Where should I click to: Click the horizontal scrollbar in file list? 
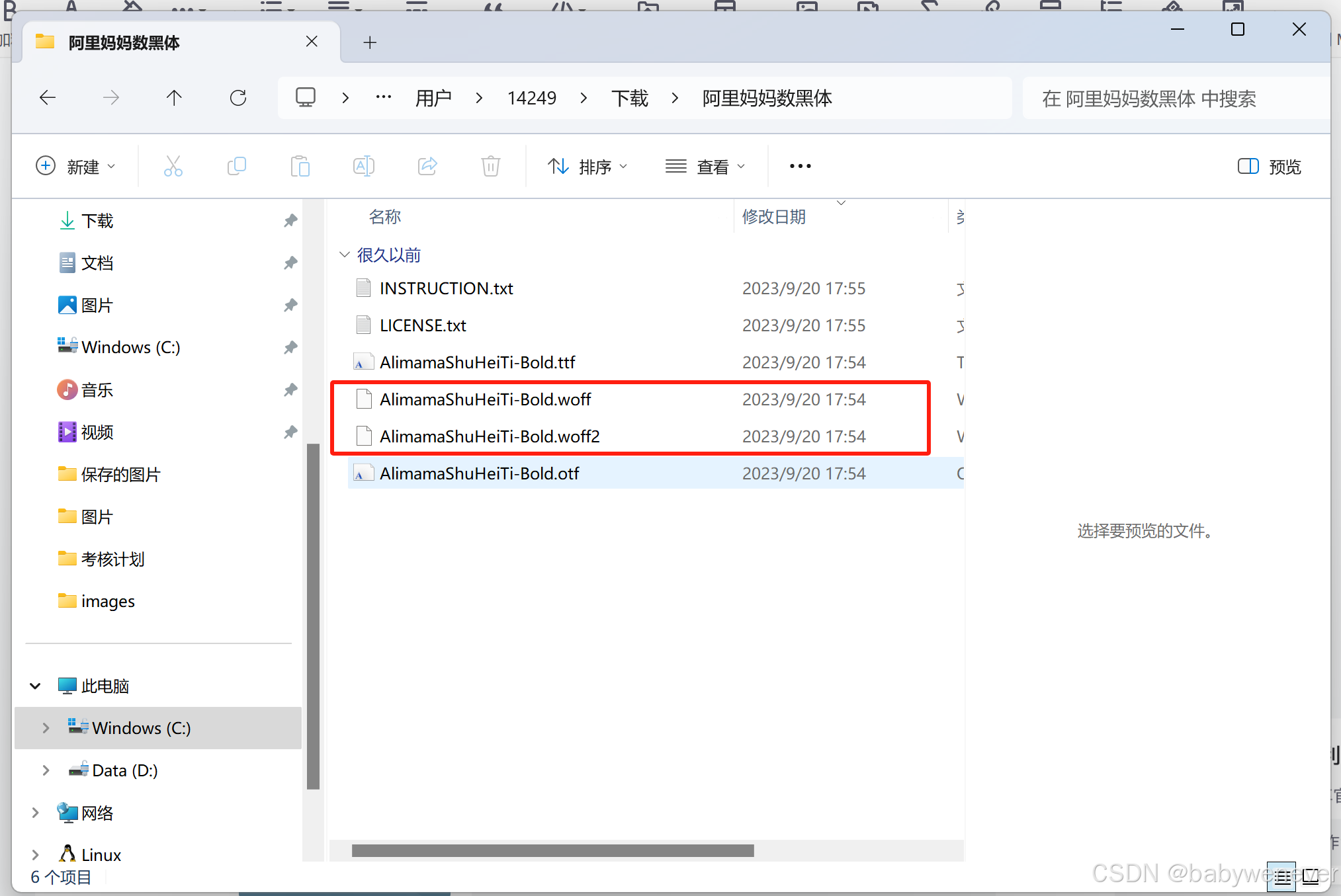pos(552,850)
